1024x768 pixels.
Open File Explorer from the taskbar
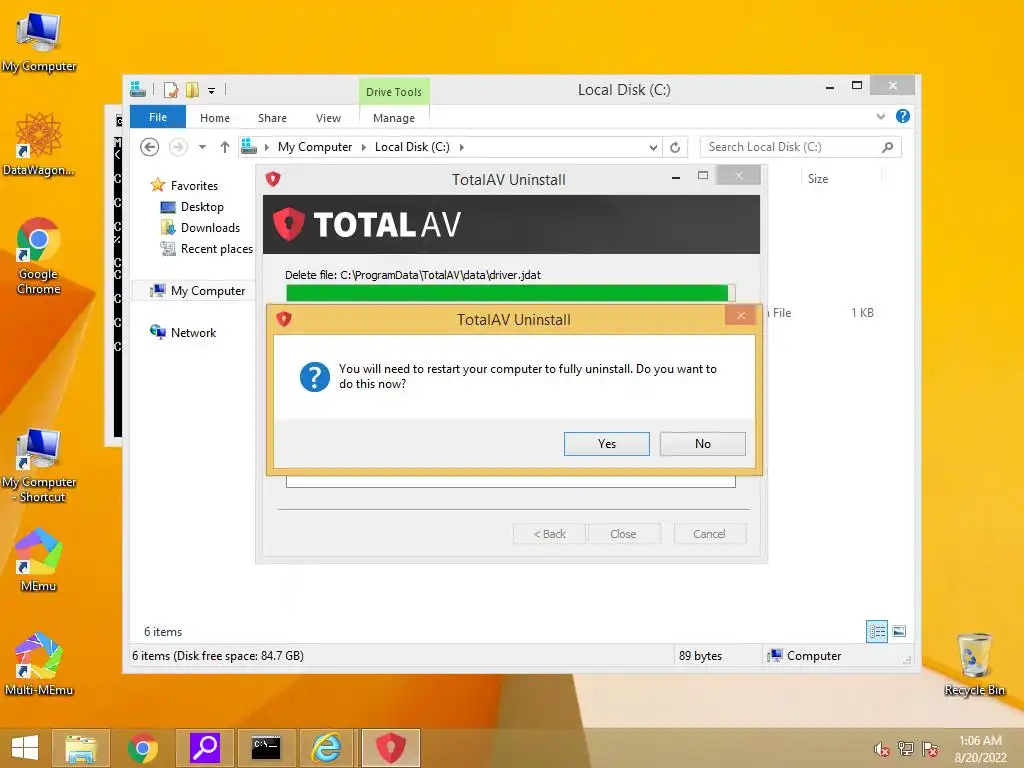coord(80,748)
